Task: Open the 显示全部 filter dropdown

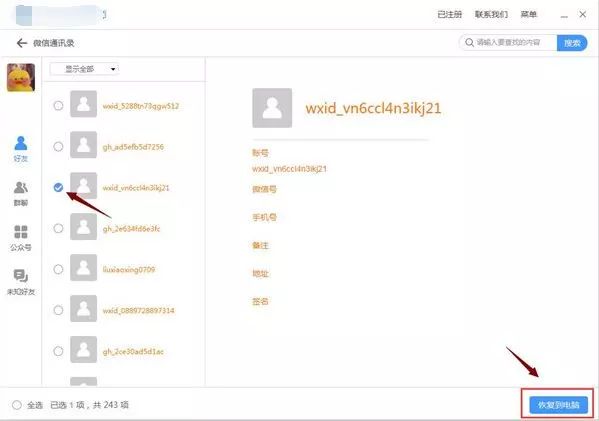Action: (84, 69)
